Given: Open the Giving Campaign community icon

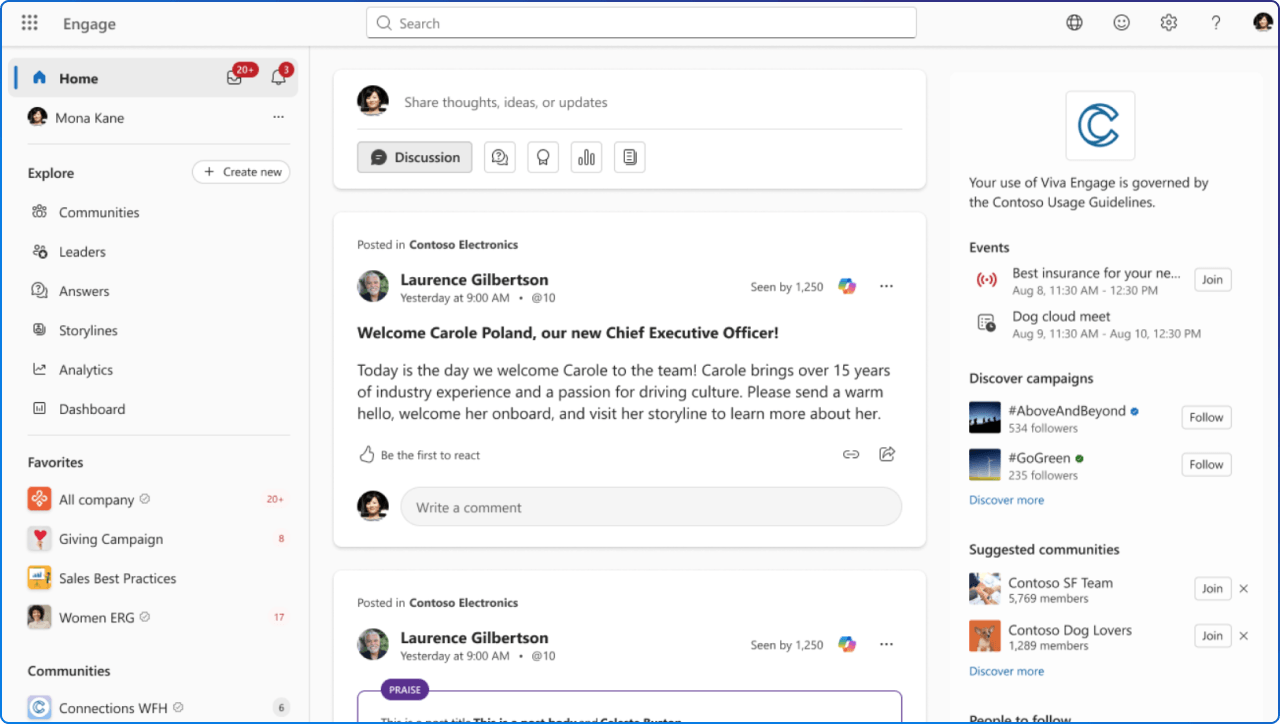Looking at the screenshot, I should pyautogui.click(x=39, y=539).
